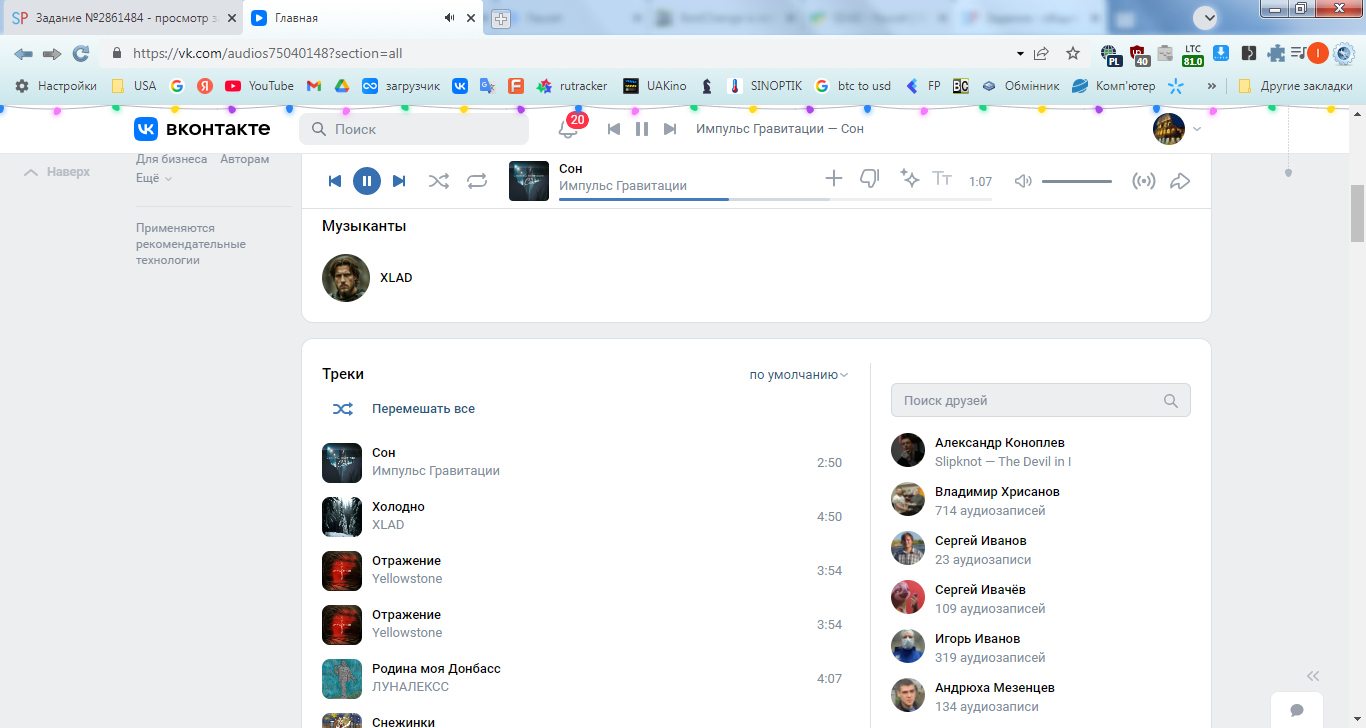Collapse the side panel with double chevron
The image size is (1366, 728).
[x=1313, y=676]
